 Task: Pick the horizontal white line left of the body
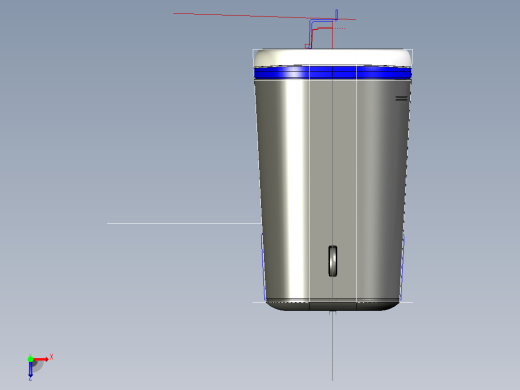(184, 223)
